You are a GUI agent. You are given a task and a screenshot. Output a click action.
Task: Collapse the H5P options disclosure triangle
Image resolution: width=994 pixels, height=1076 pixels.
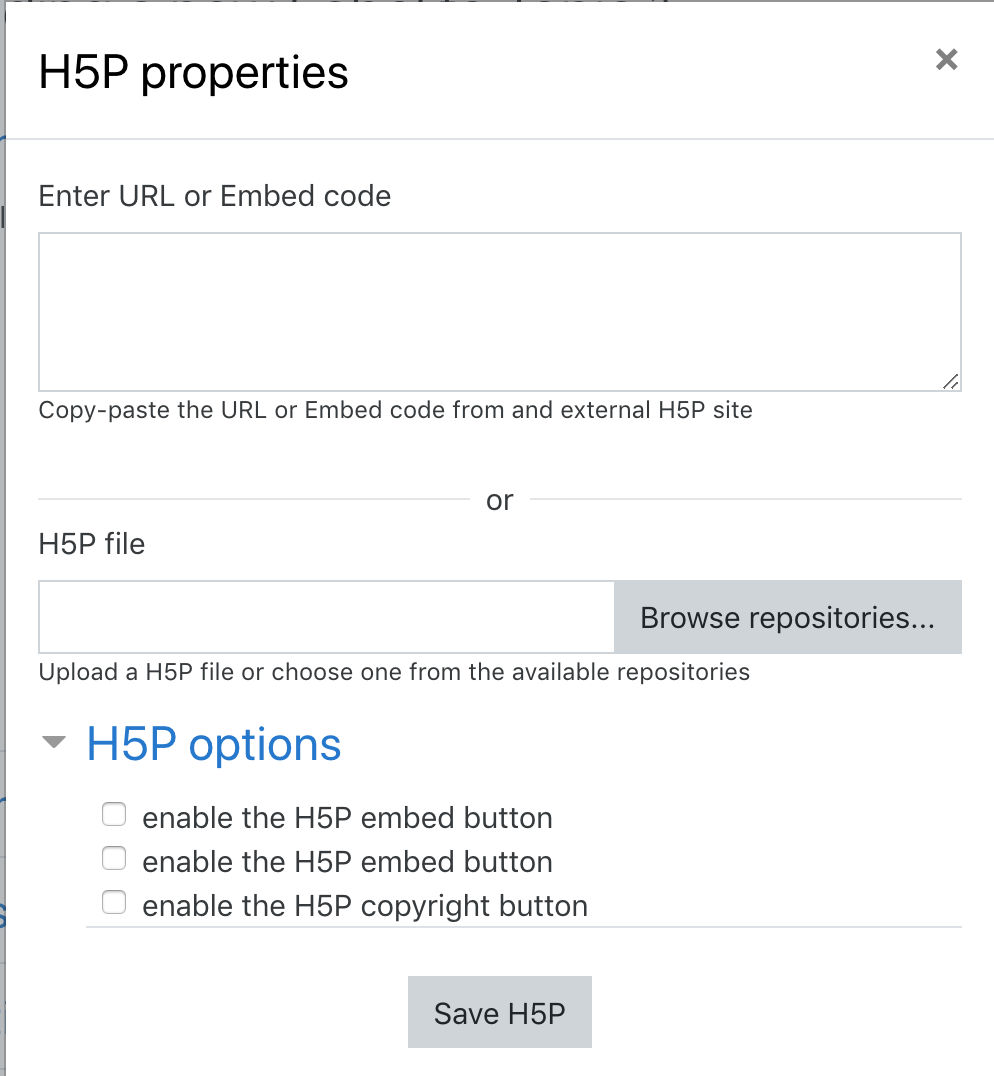tap(54, 742)
